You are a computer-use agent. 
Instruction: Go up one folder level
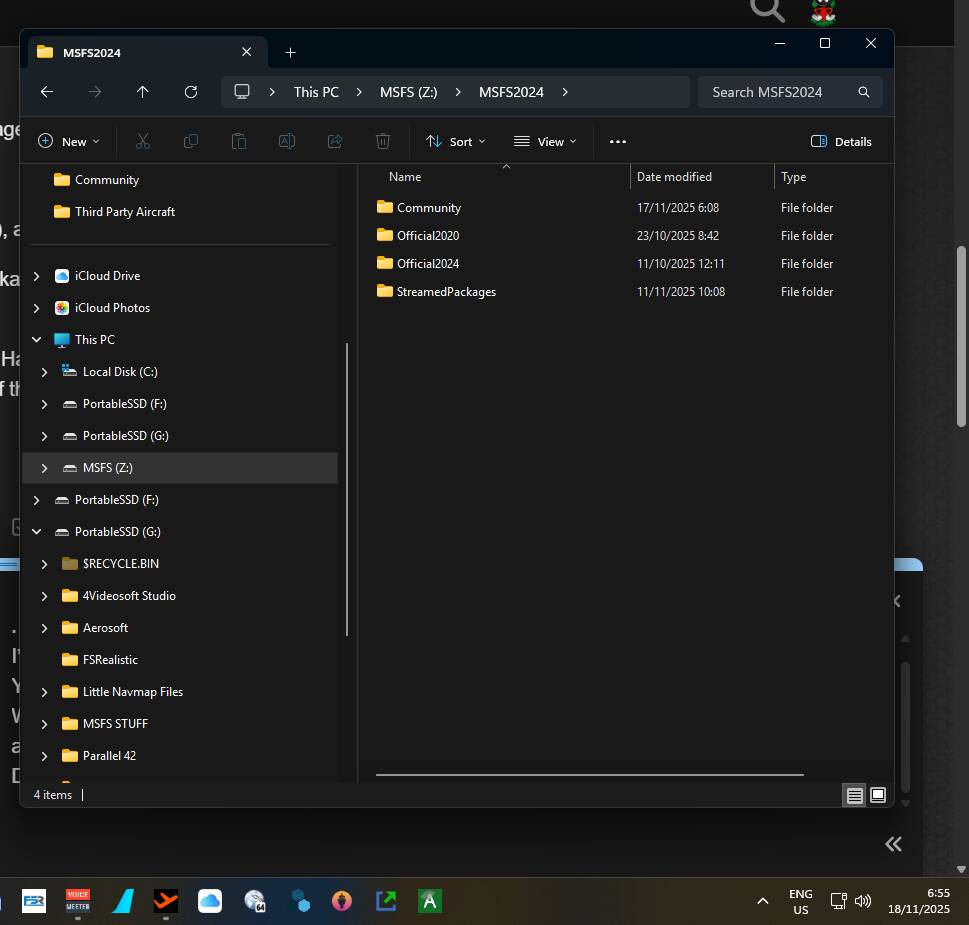point(143,92)
